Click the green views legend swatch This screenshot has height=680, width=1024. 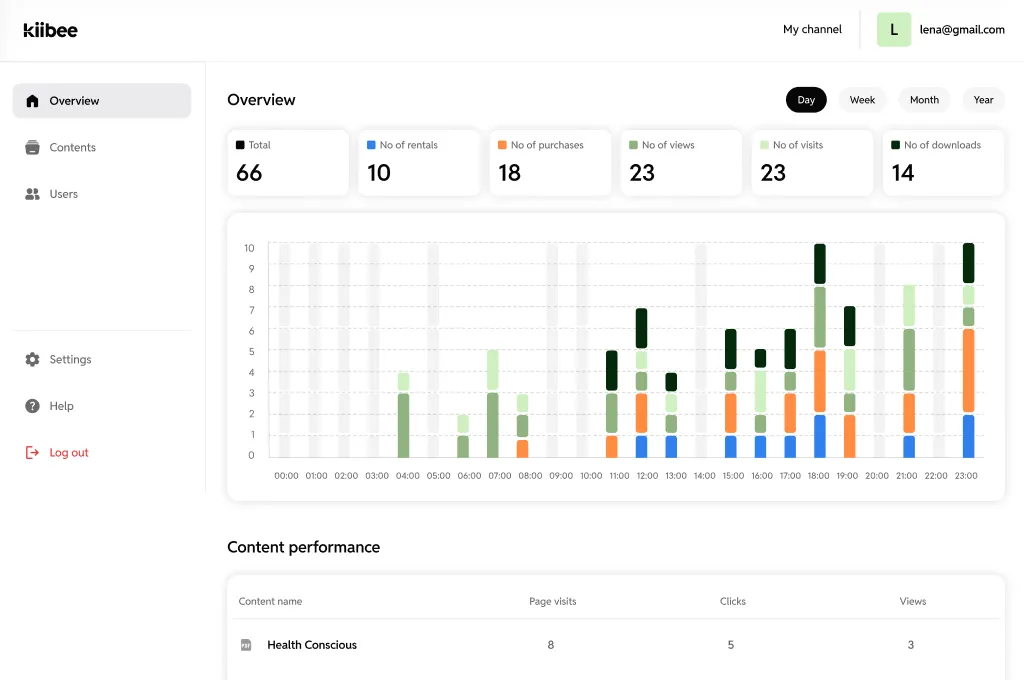[x=633, y=145]
